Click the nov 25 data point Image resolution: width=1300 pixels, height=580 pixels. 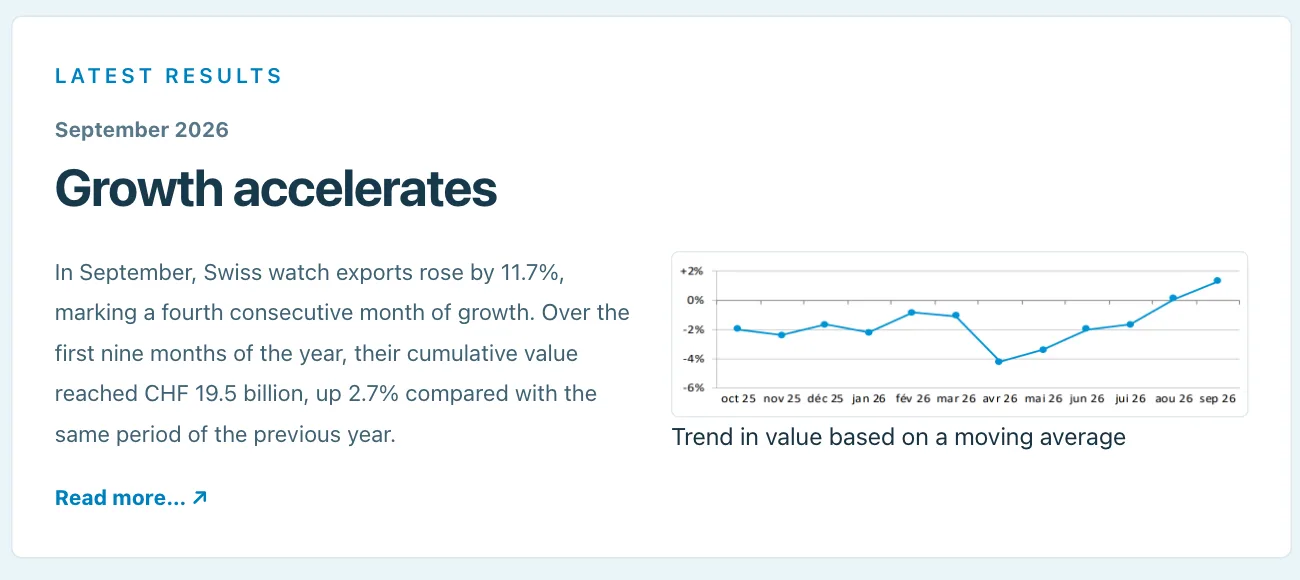pyautogui.click(x=781, y=335)
